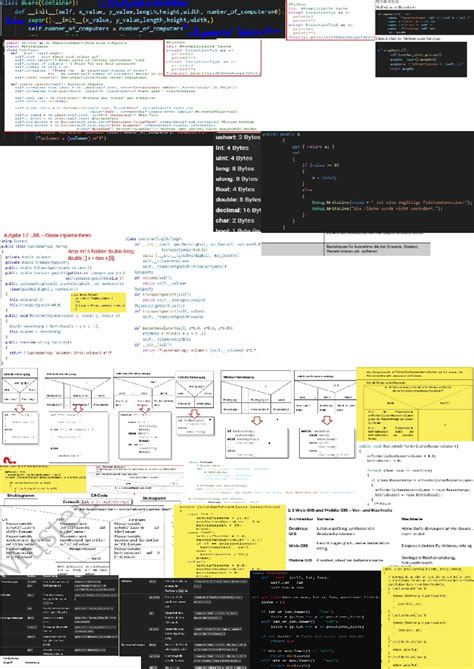Click the 'Desktop GIS' table row
The image size is (474, 669).
pyautogui.click(x=381, y=531)
